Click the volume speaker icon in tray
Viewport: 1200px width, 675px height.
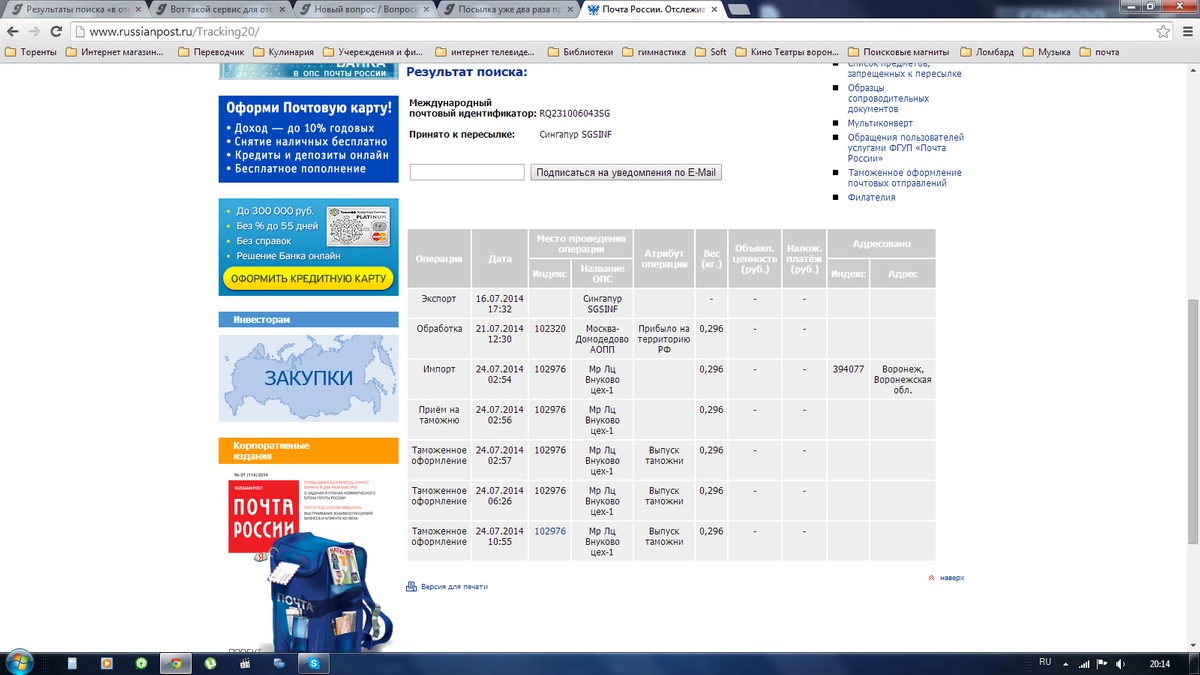(x=1122, y=662)
